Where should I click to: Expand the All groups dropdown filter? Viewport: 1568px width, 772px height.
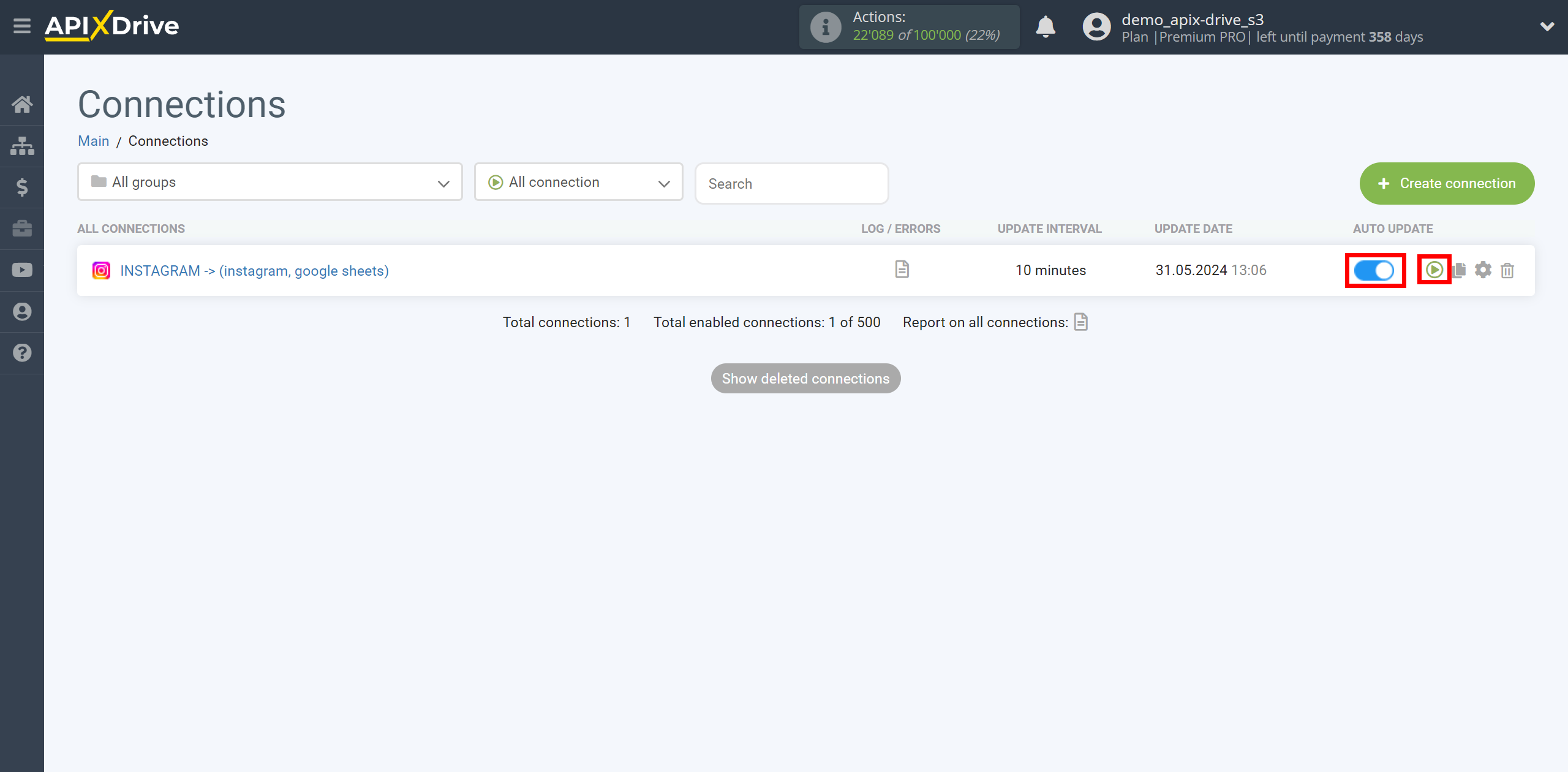[268, 182]
